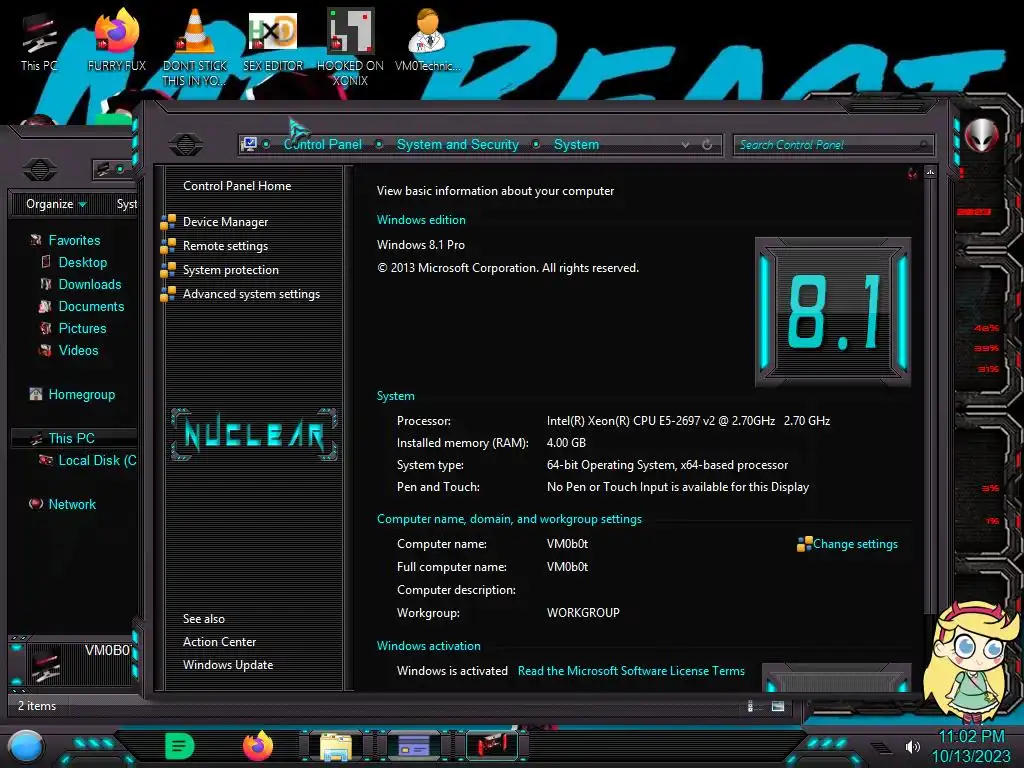Click the Intel Xeon processor value text
The height and width of the screenshot is (768, 1024).
tap(688, 421)
